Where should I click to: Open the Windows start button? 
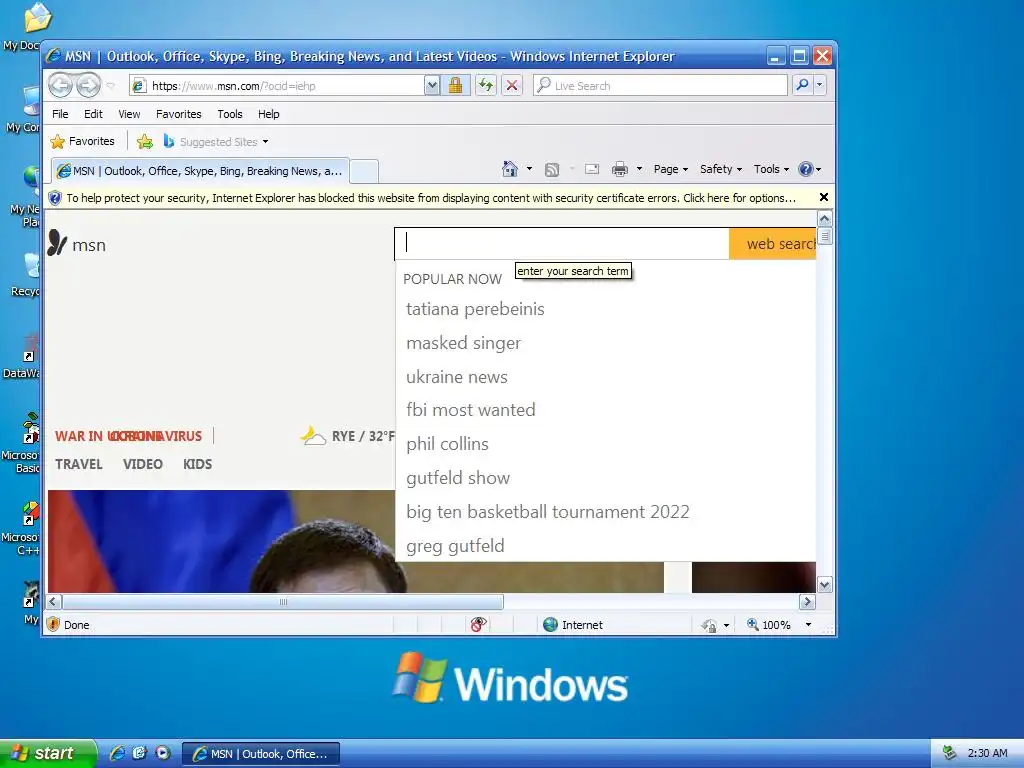[x=48, y=754]
